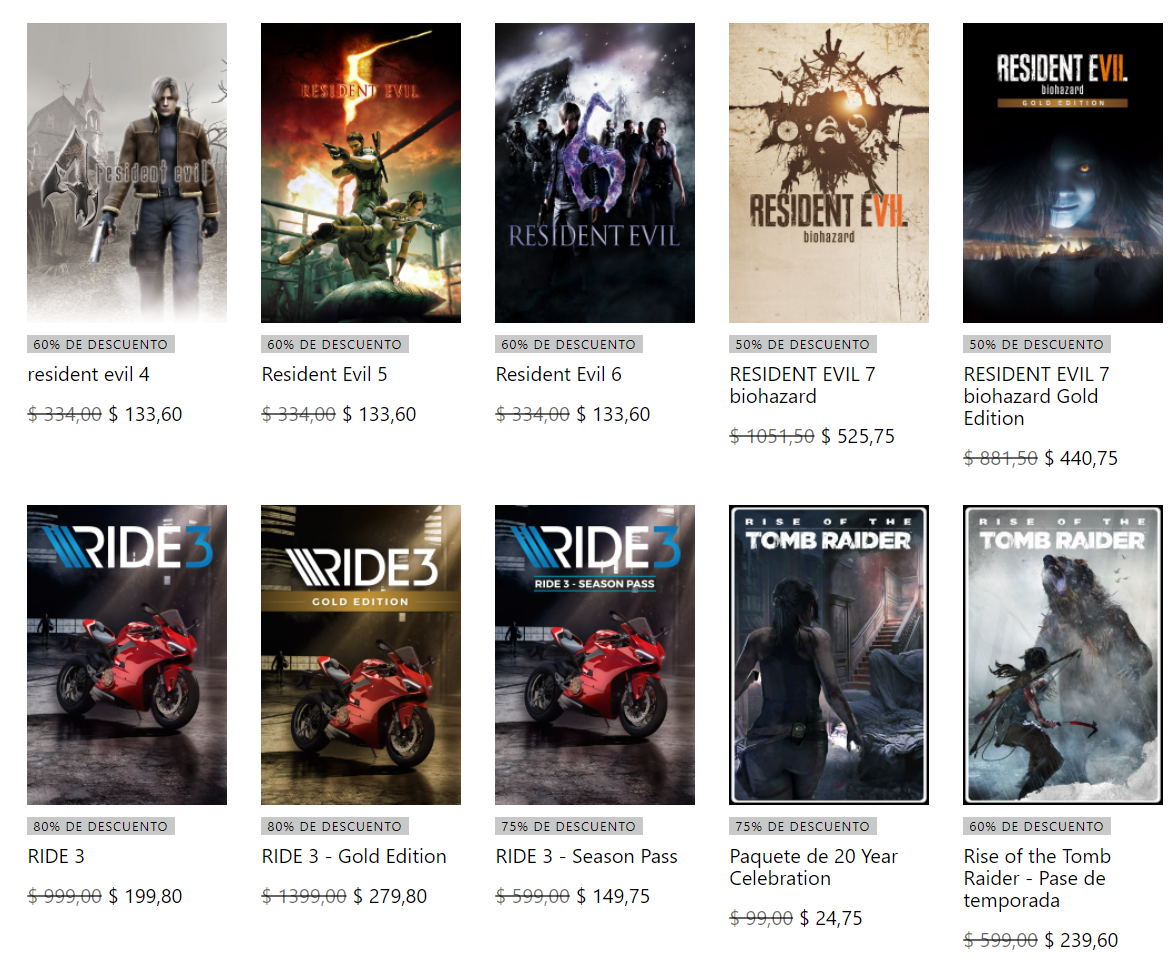Select "Paquete de 20 Year Celebration" title link
The height and width of the screenshot is (971, 1172).
(x=813, y=868)
